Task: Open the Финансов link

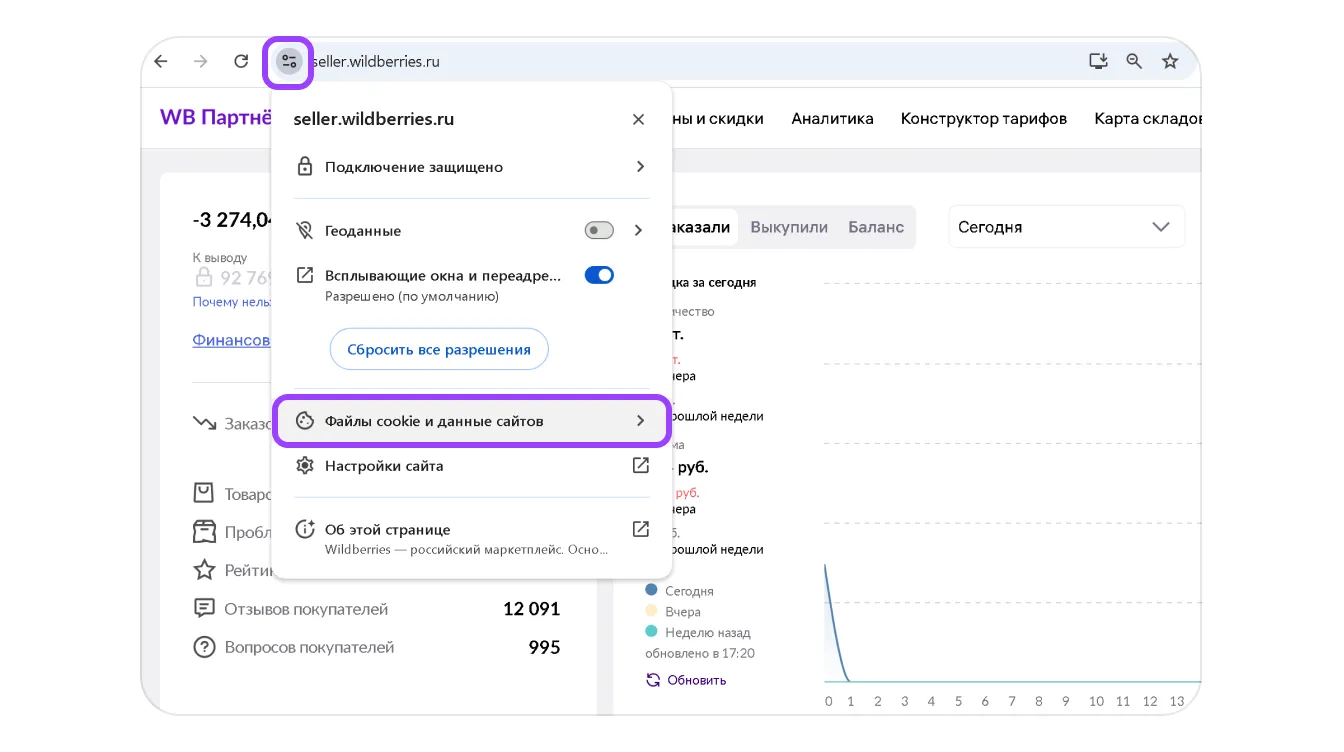Action: pos(232,340)
